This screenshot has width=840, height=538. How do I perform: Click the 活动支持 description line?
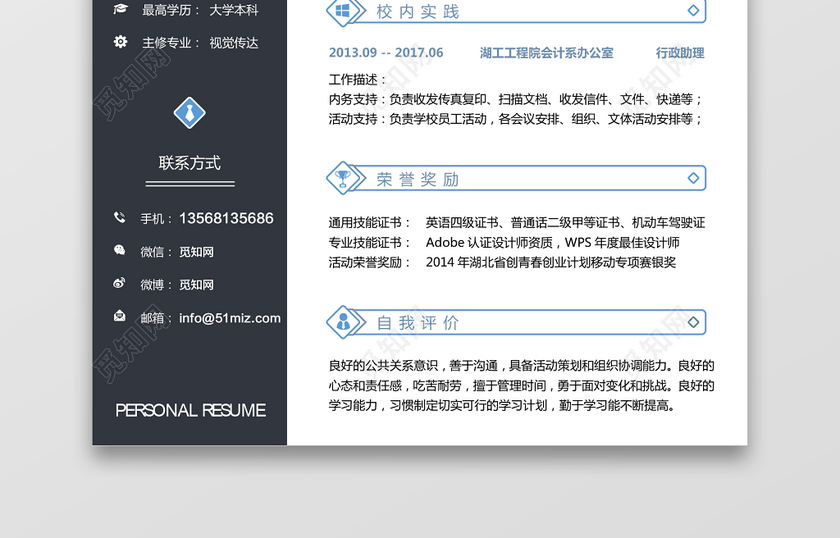pyautogui.click(x=515, y=119)
